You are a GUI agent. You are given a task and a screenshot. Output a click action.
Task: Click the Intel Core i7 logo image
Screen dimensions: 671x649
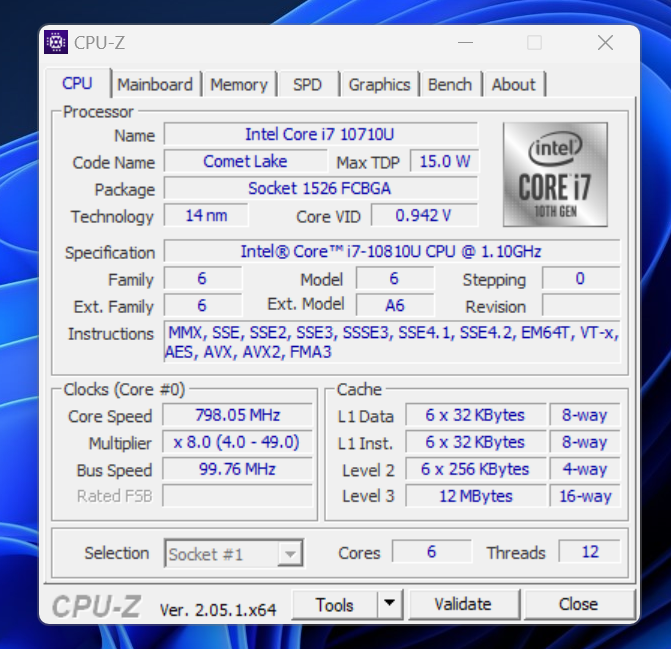[555, 175]
